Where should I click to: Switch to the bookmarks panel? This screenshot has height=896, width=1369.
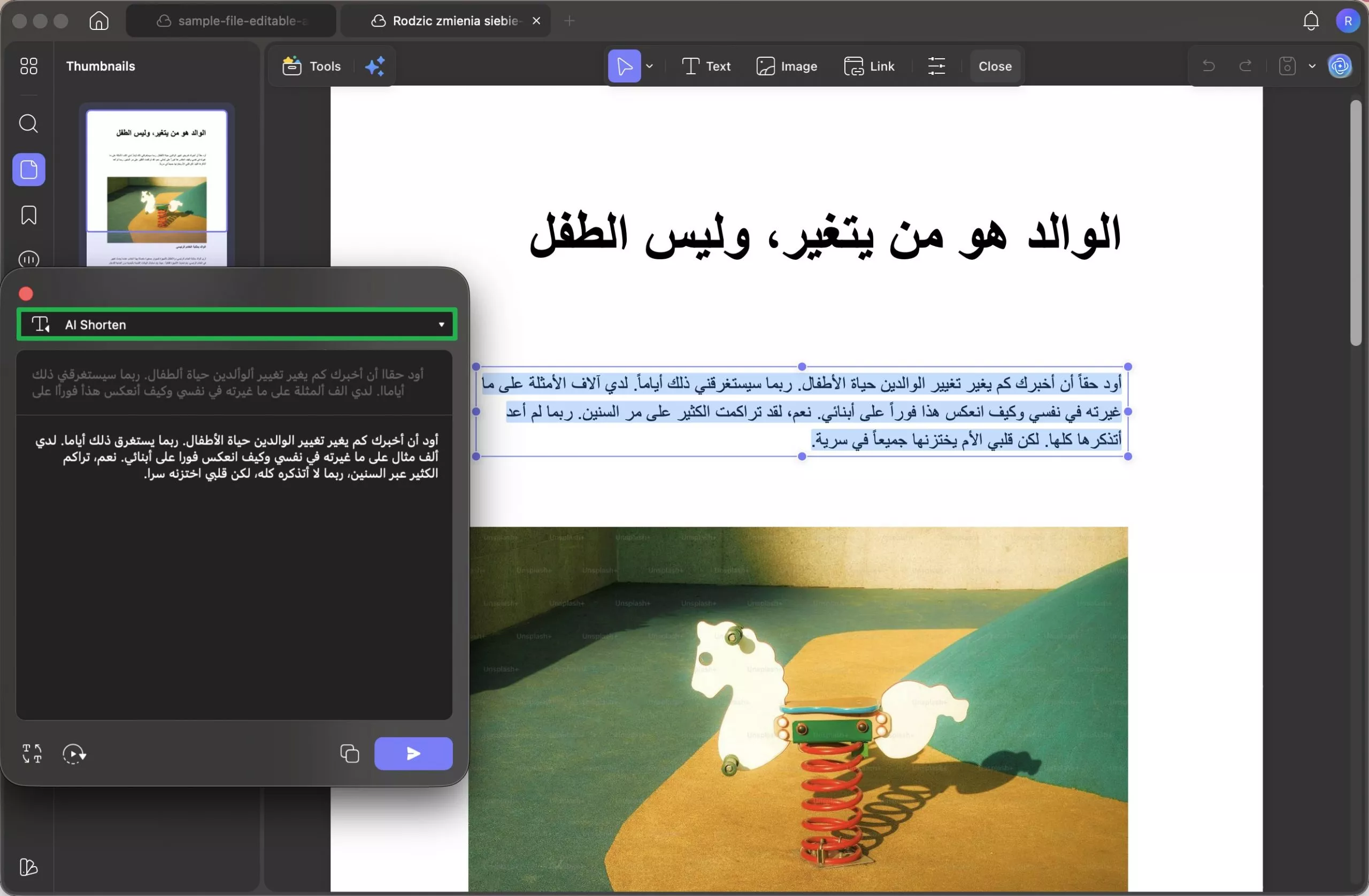pyautogui.click(x=28, y=214)
